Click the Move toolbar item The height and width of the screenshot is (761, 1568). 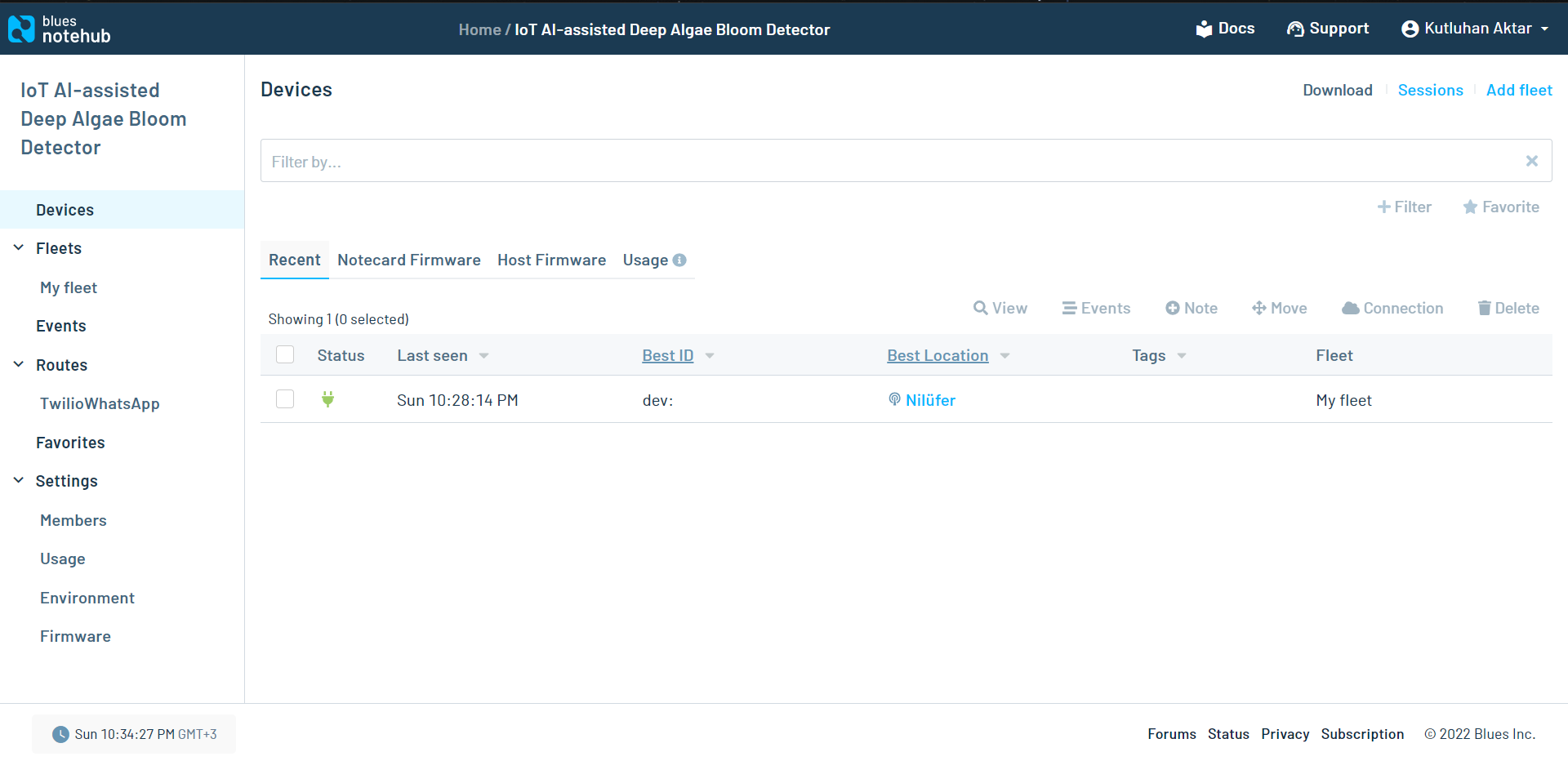pos(1279,308)
